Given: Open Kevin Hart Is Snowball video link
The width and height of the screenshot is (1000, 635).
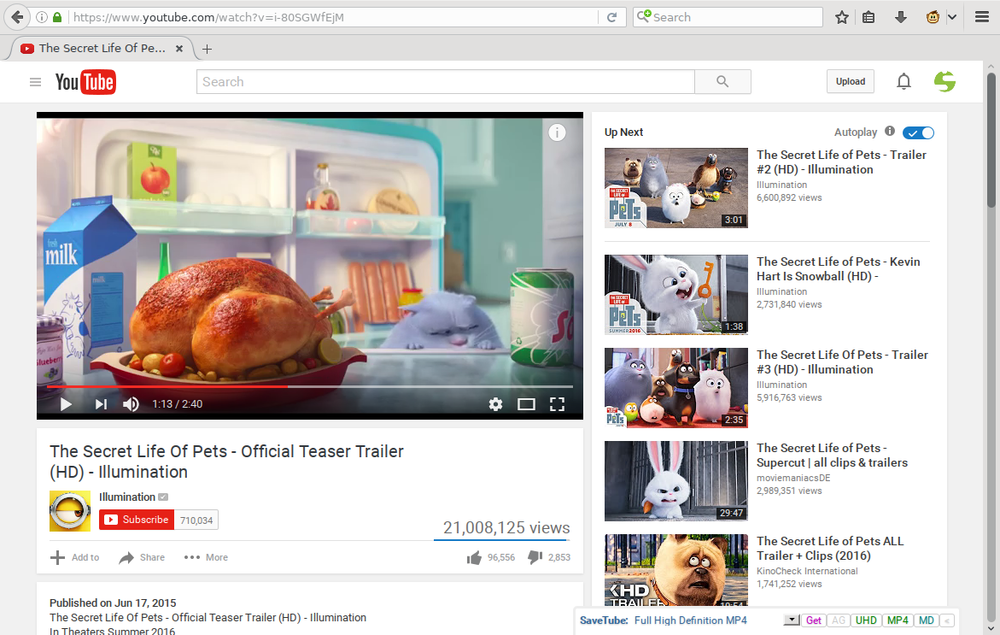Looking at the screenshot, I should [838, 269].
